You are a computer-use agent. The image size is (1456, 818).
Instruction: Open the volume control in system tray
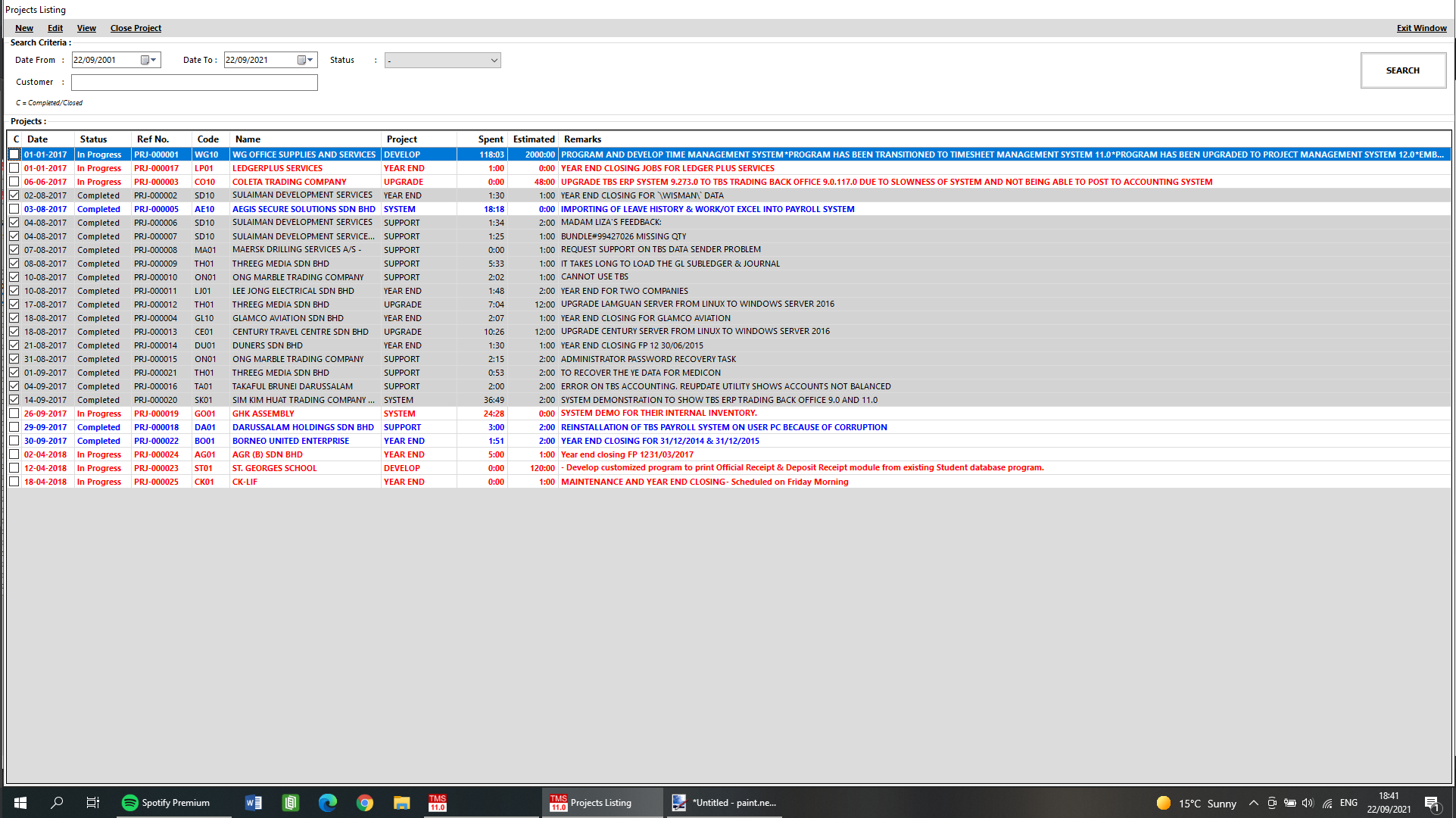[1308, 803]
